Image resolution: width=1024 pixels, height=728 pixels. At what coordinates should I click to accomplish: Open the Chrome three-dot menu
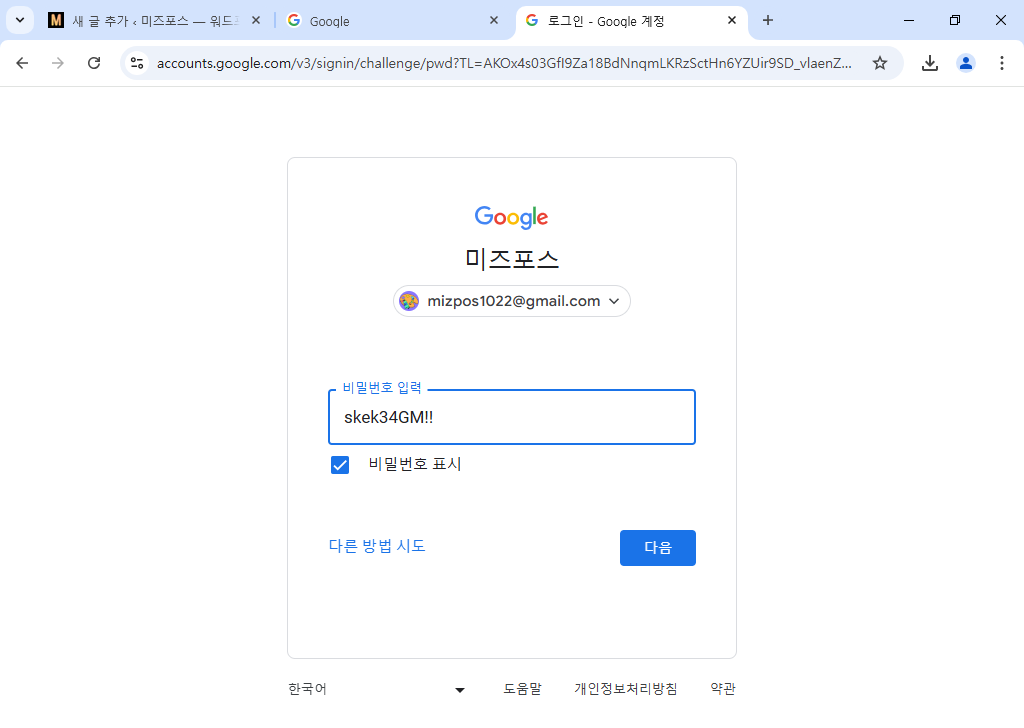click(1001, 63)
